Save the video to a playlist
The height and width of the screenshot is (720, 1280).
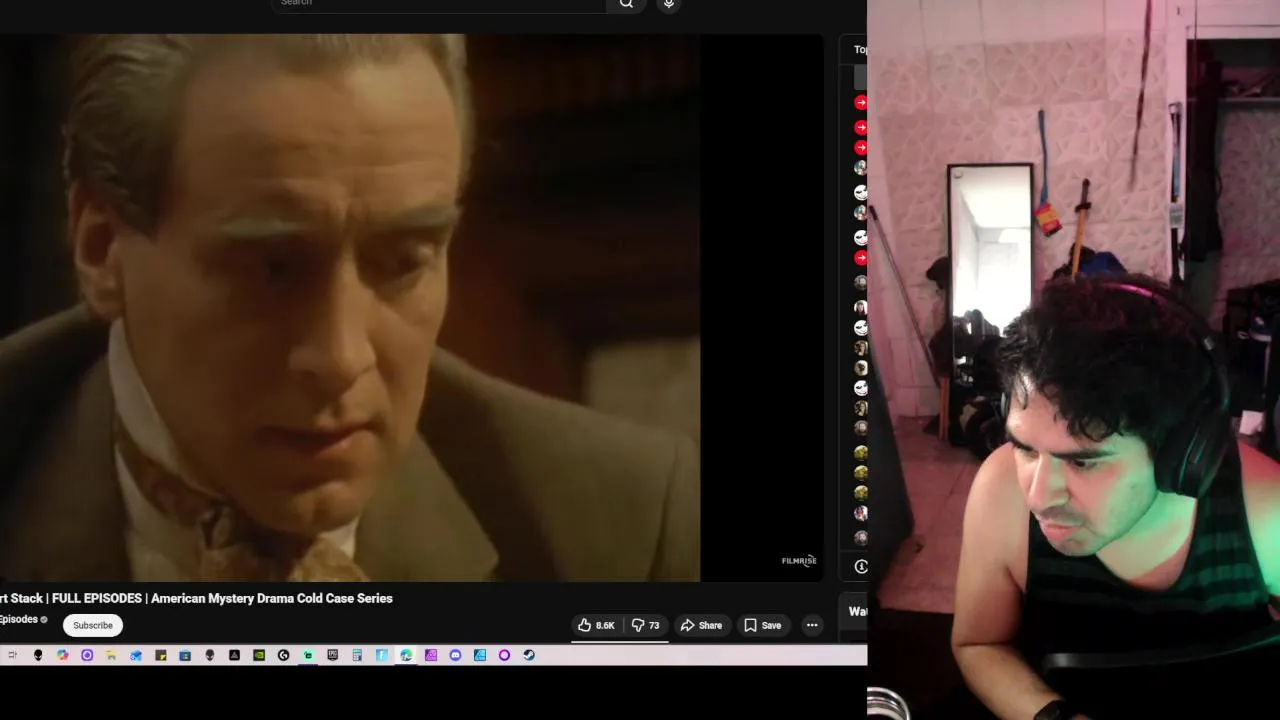pos(763,625)
